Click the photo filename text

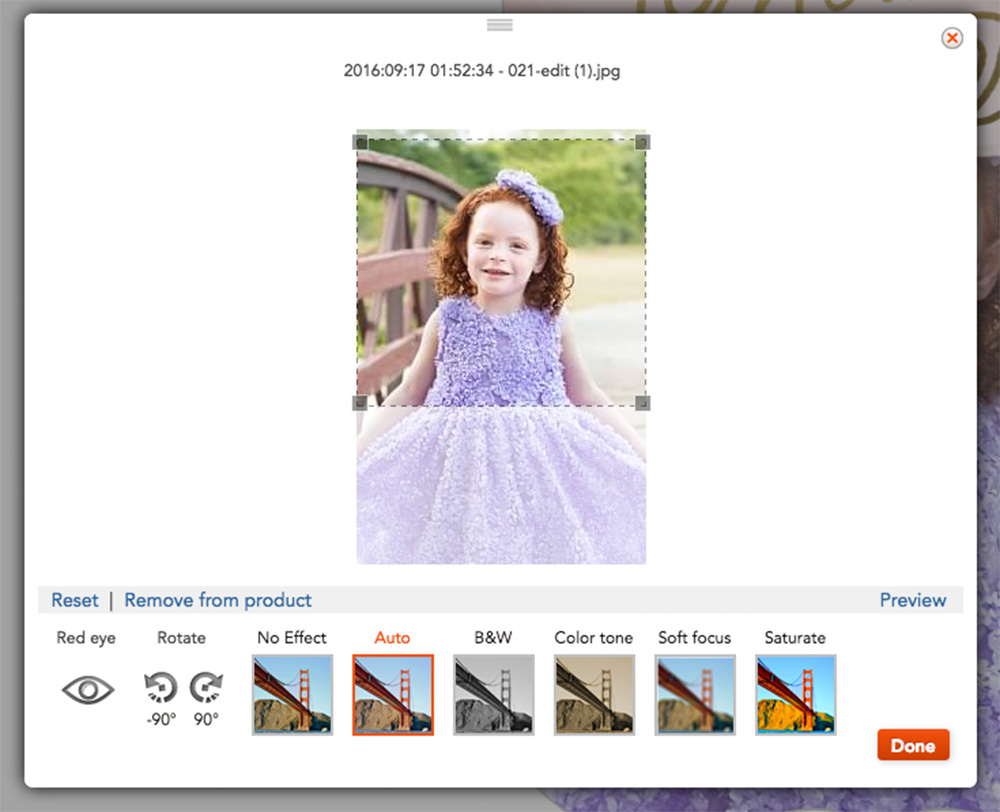(x=482, y=70)
